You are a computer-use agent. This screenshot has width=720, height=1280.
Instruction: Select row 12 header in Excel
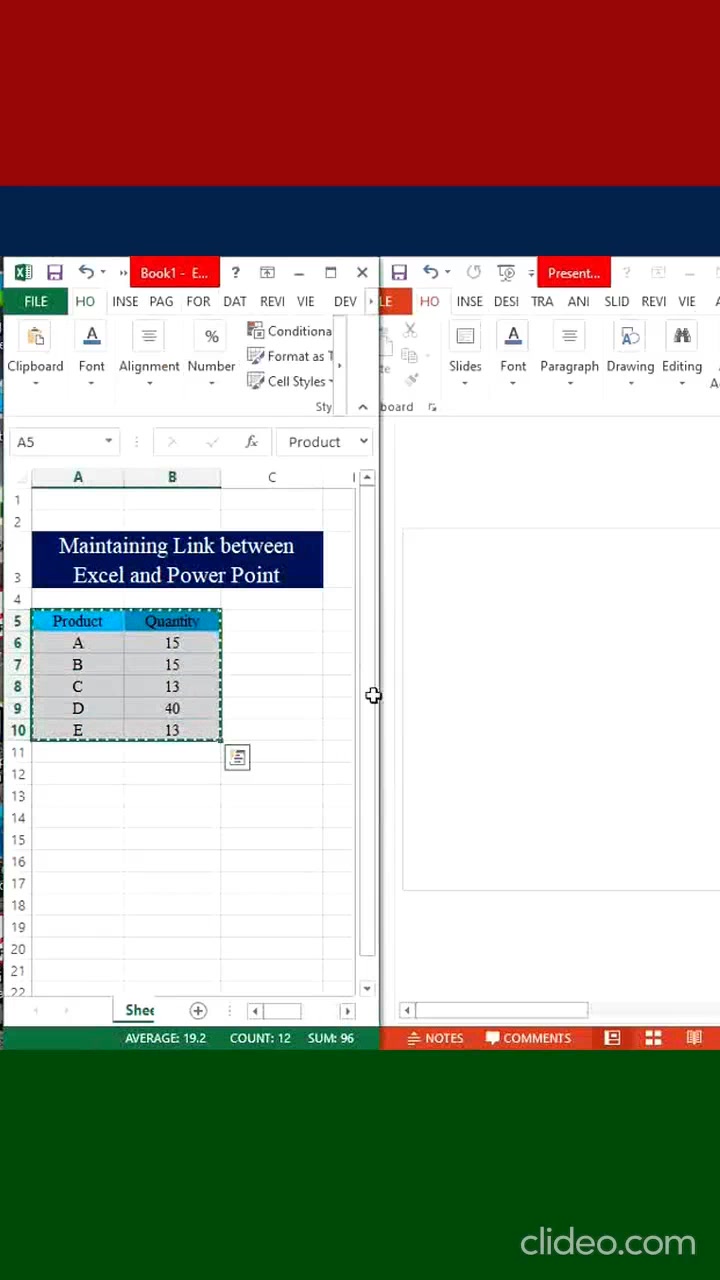click(x=17, y=774)
